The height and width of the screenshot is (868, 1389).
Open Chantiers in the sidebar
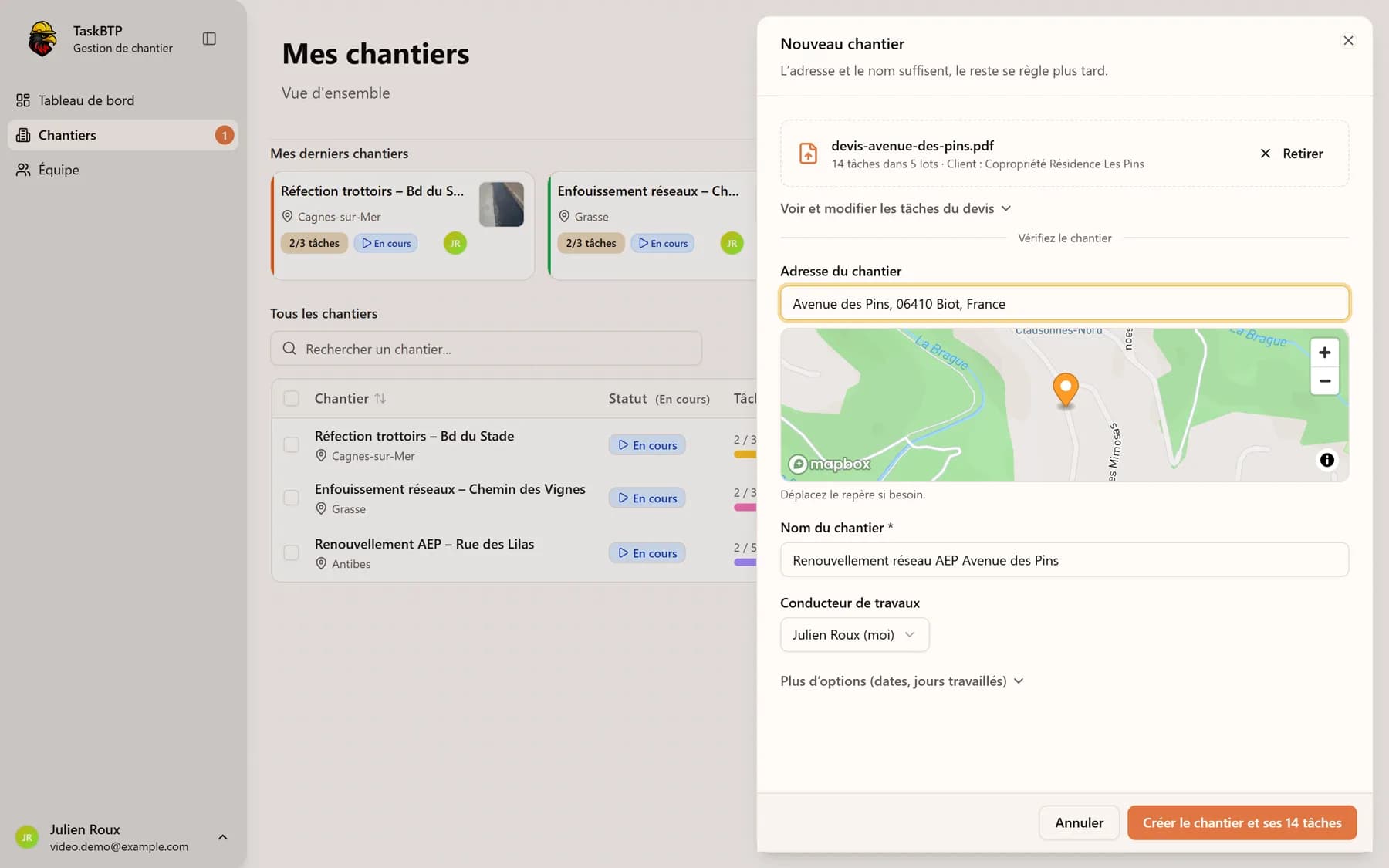pyautogui.click(x=123, y=135)
